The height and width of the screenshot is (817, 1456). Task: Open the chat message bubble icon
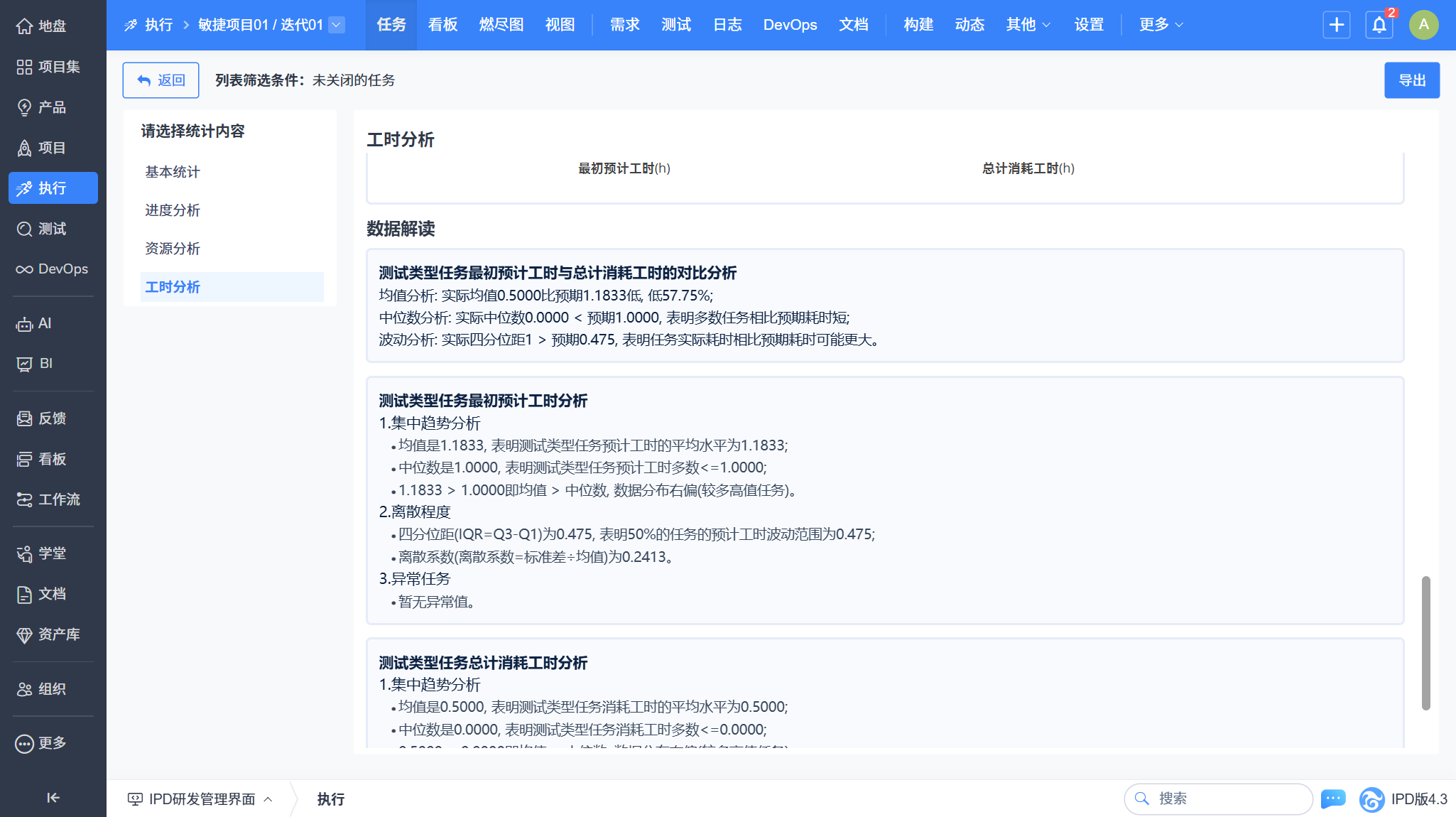(x=1333, y=799)
